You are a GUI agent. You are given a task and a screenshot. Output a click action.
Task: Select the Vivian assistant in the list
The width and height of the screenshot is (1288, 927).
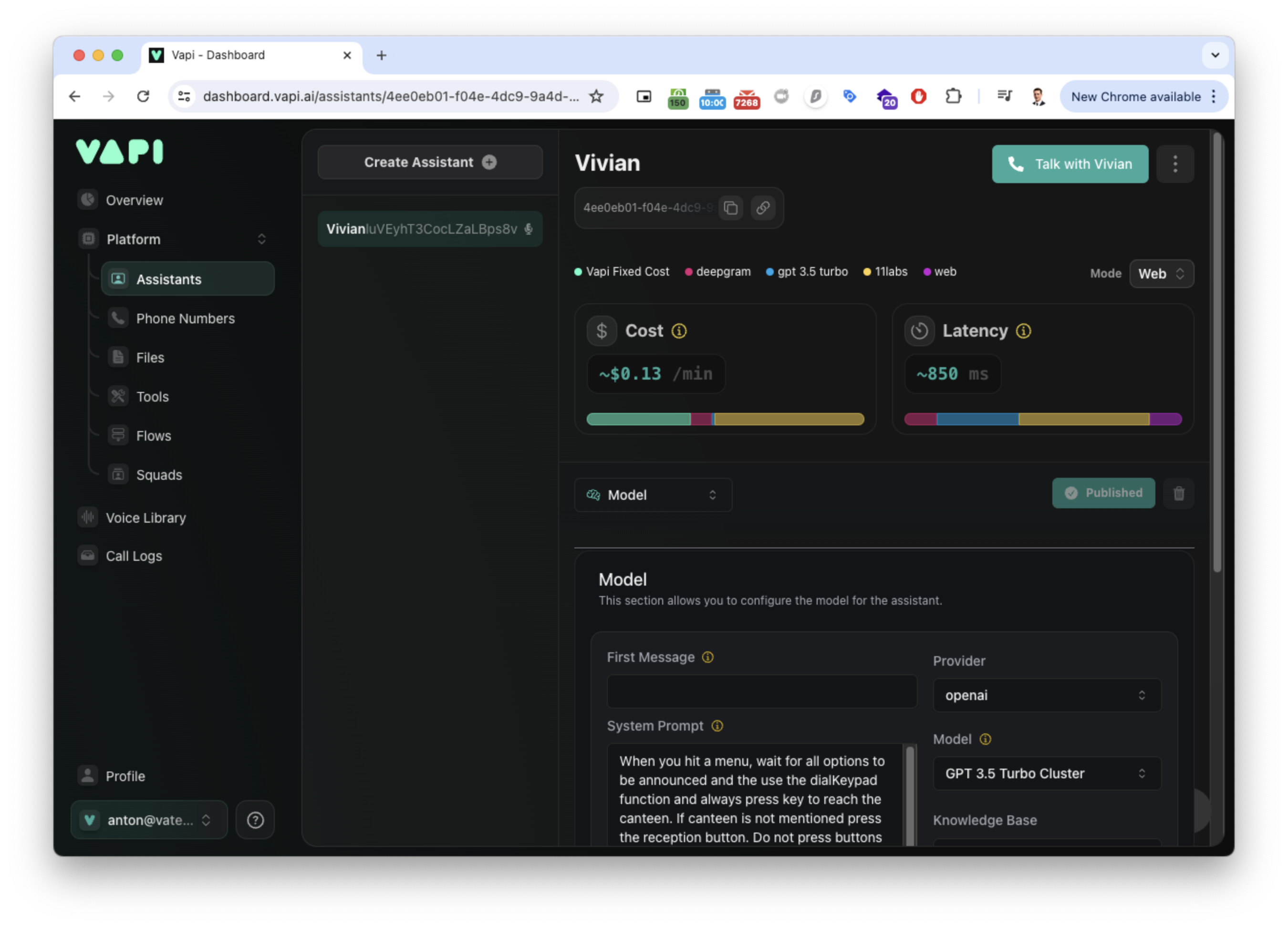pyautogui.click(x=430, y=229)
